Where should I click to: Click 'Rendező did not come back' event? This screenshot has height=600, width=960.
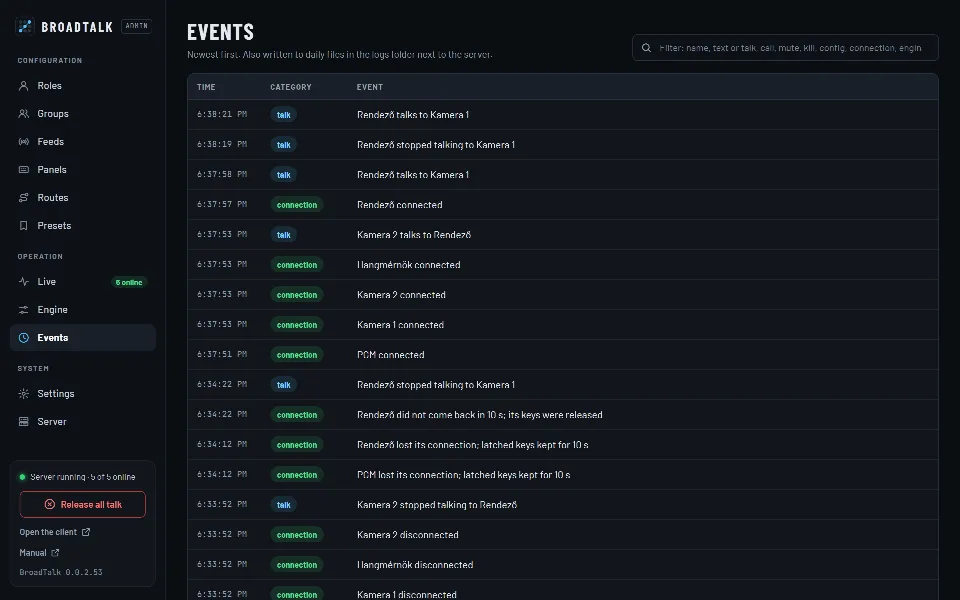(479, 414)
